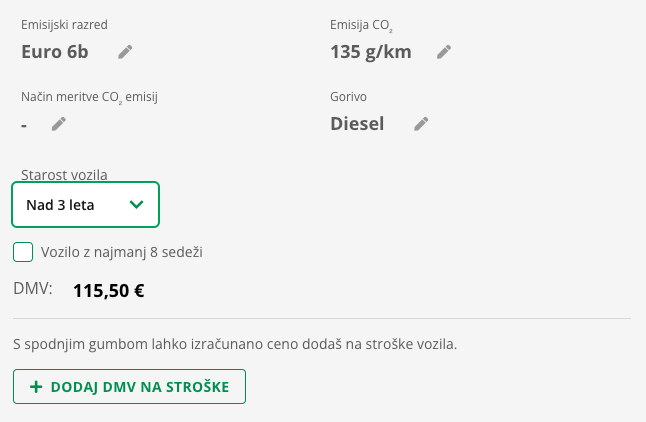Click pencil icon beside 135 g/km

coord(444,52)
